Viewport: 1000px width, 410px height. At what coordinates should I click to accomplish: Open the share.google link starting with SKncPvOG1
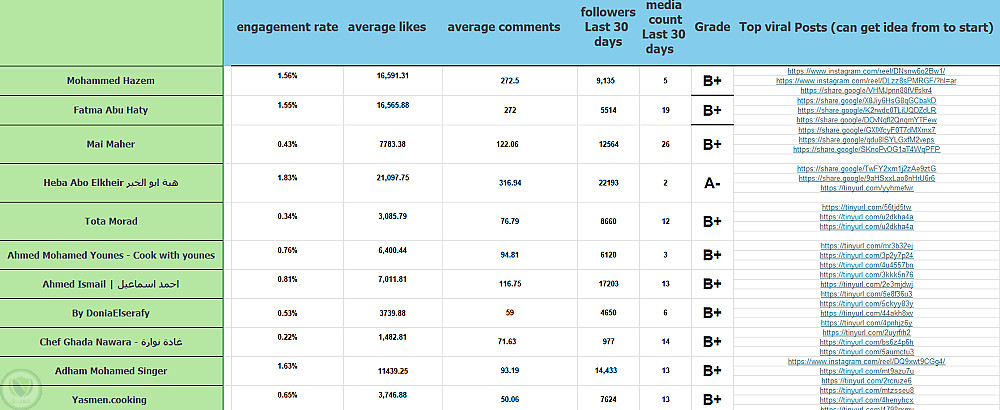click(866, 149)
